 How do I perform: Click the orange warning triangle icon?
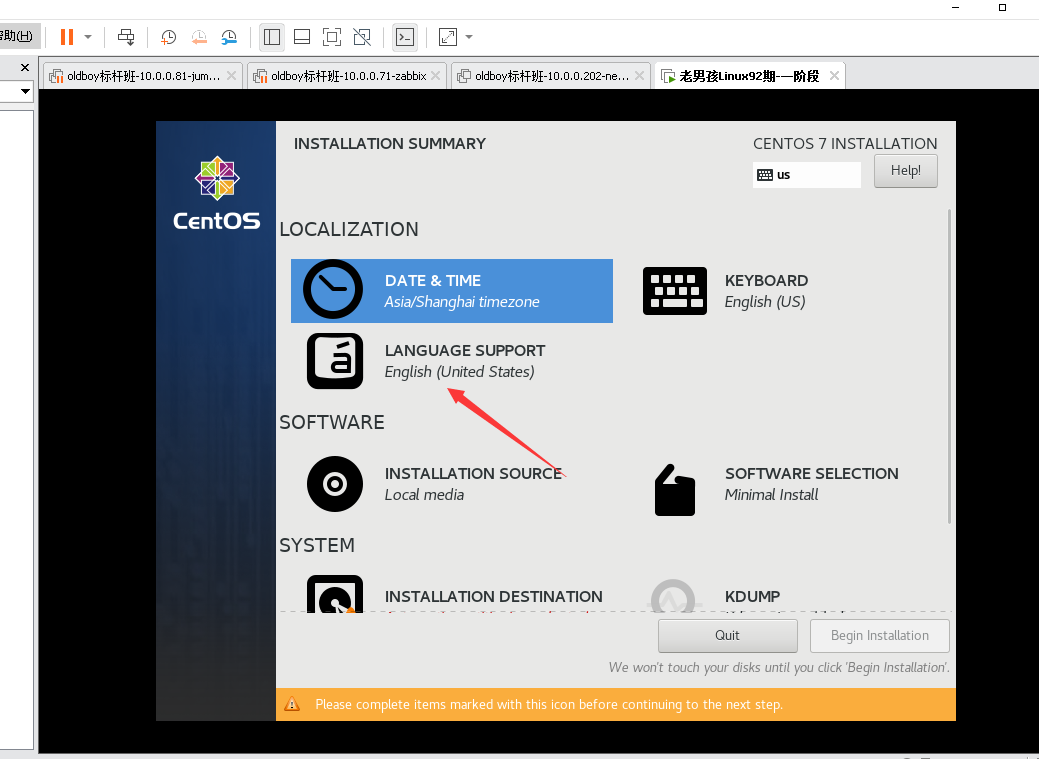[x=292, y=704]
